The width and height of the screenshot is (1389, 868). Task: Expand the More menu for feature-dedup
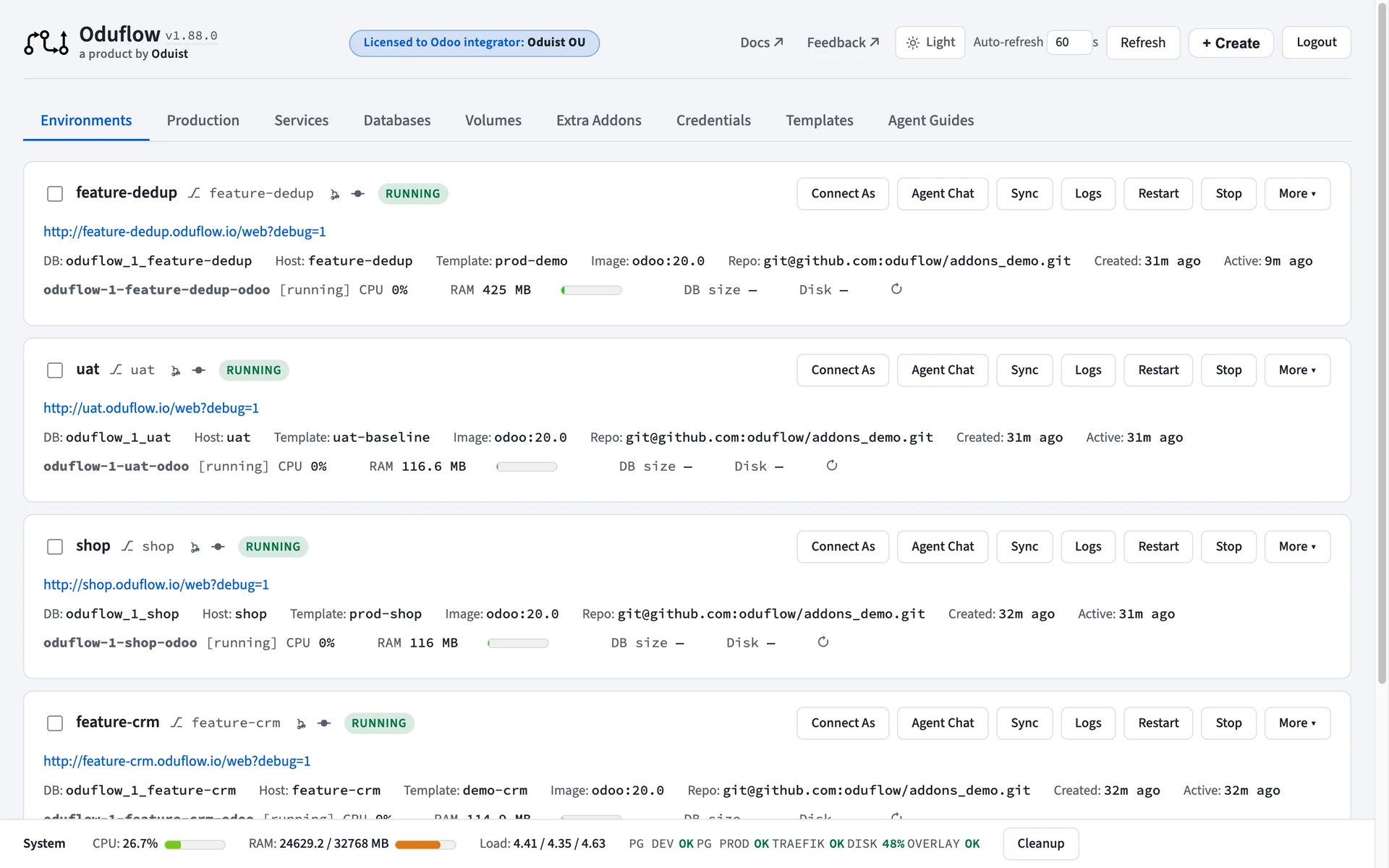coord(1297,194)
